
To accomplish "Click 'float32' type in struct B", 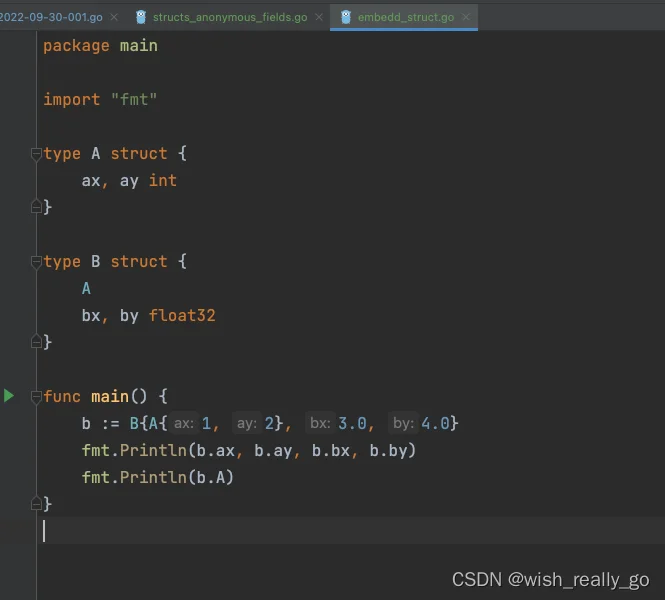I will click(x=182, y=315).
